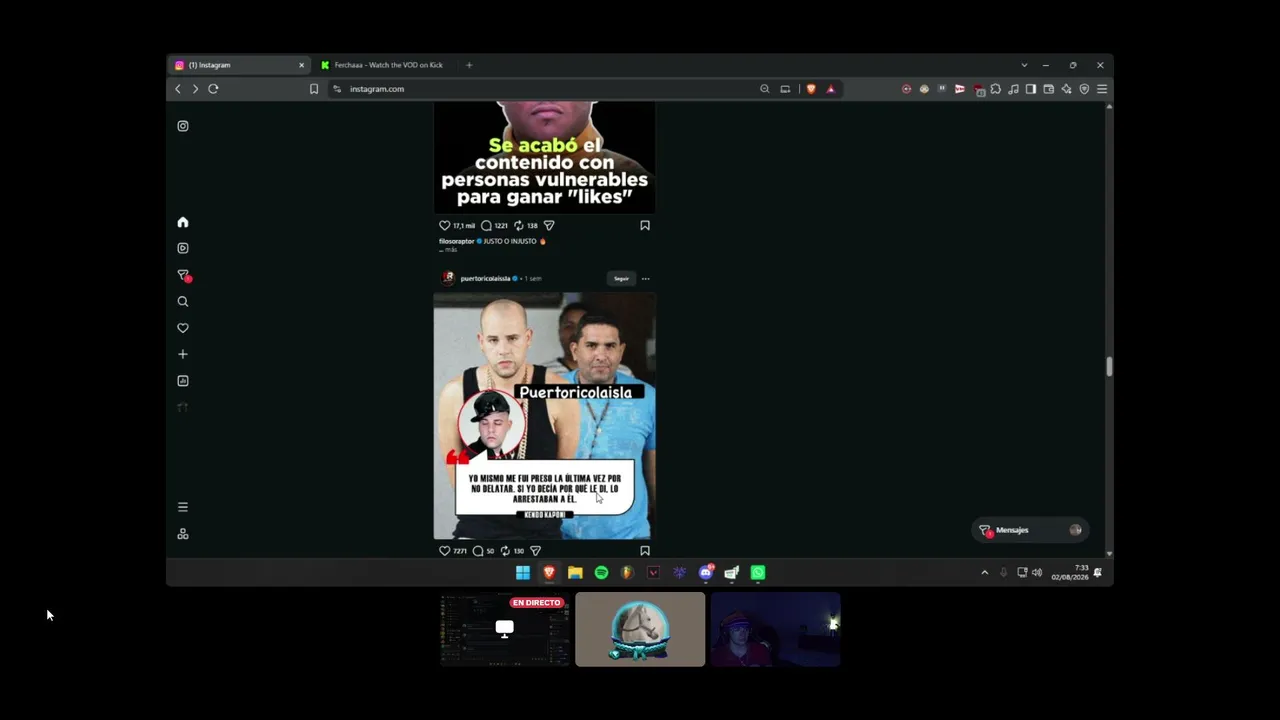Follow puertoricolaisla with the Seguir button
The image size is (1280, 720).
621,279
